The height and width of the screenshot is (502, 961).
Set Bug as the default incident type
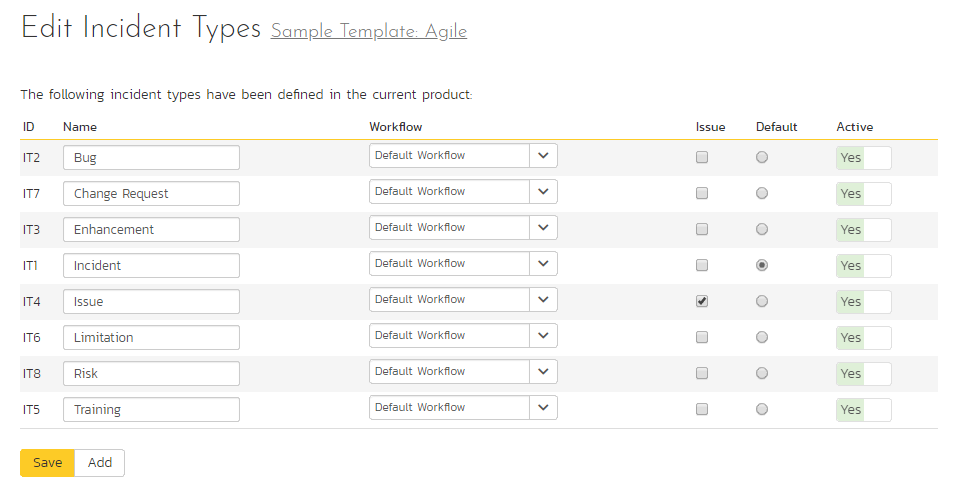pyautogui.click(x=762, y=157)
